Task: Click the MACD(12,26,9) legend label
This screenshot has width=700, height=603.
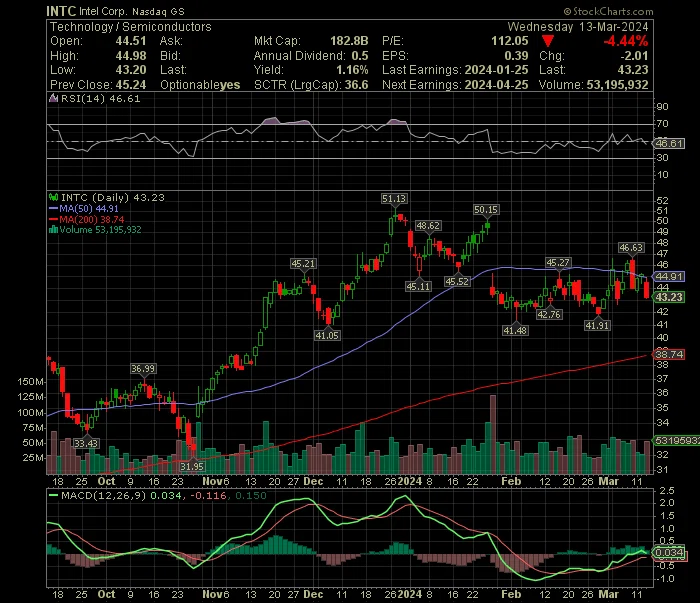Action: coord(104,495)
